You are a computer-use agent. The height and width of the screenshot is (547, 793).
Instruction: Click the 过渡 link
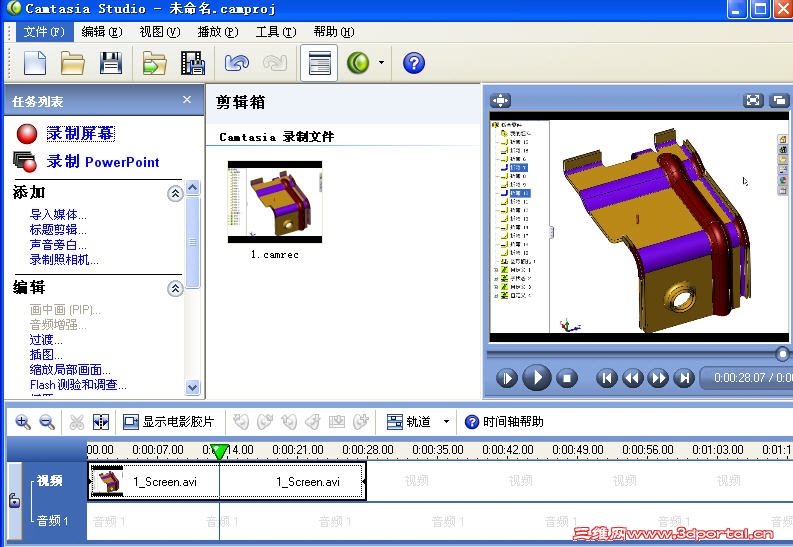tap(46, 340)
